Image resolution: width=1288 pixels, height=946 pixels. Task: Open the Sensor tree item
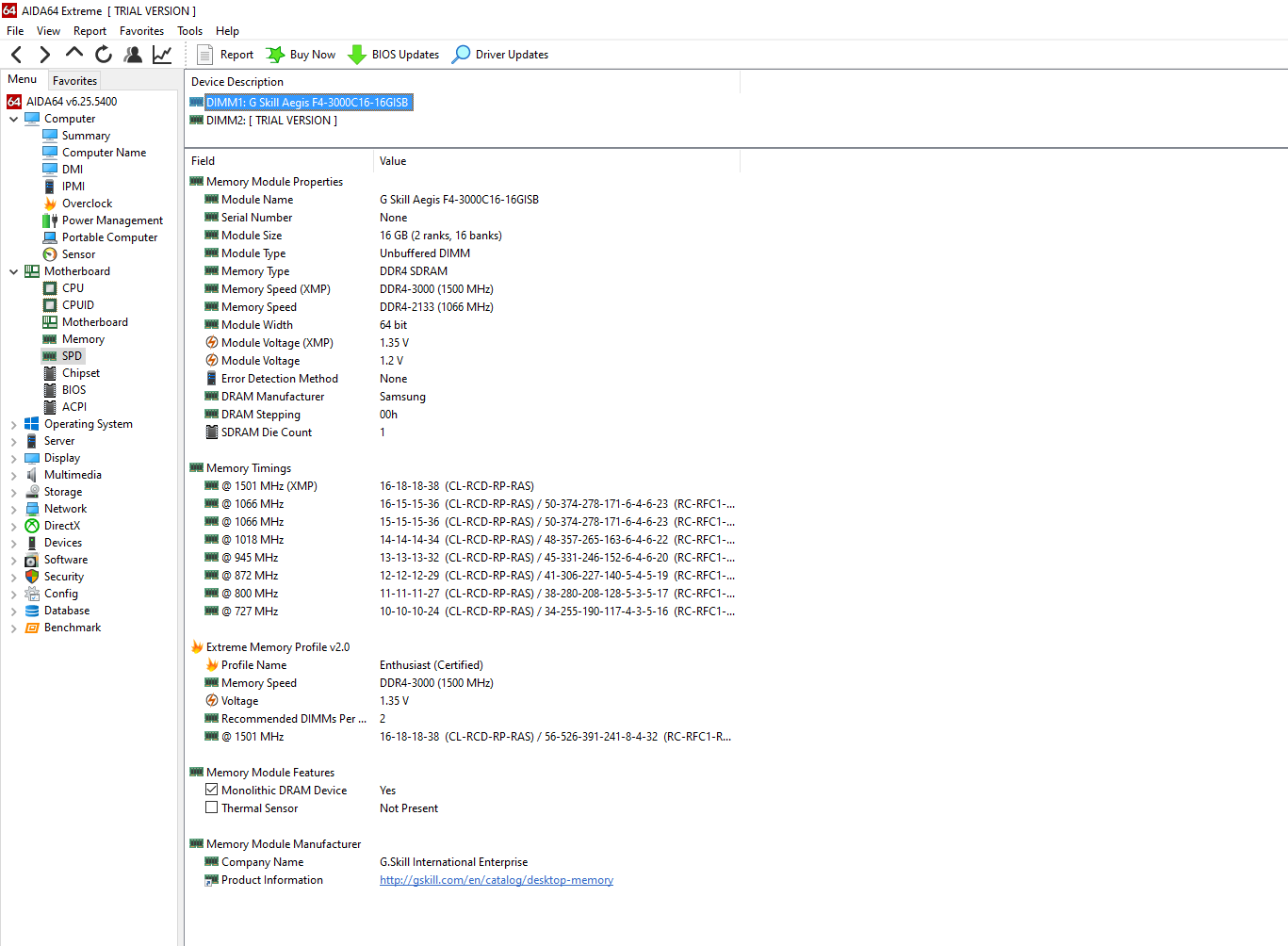(69, 254)
